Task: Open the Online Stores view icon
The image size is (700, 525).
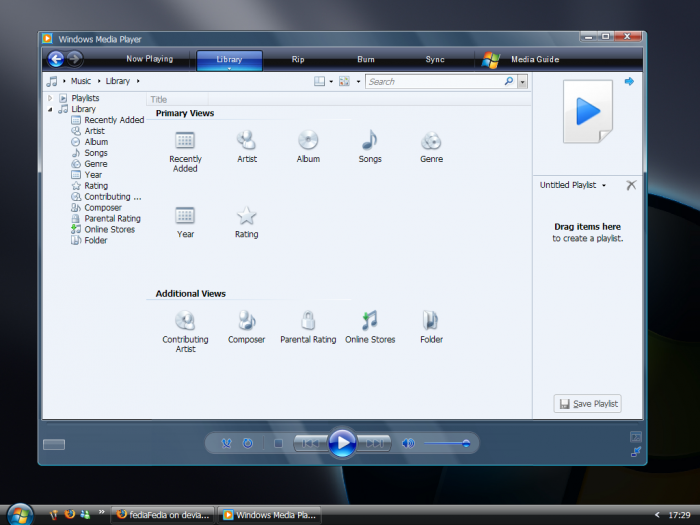Action: [x=370, y=321]
